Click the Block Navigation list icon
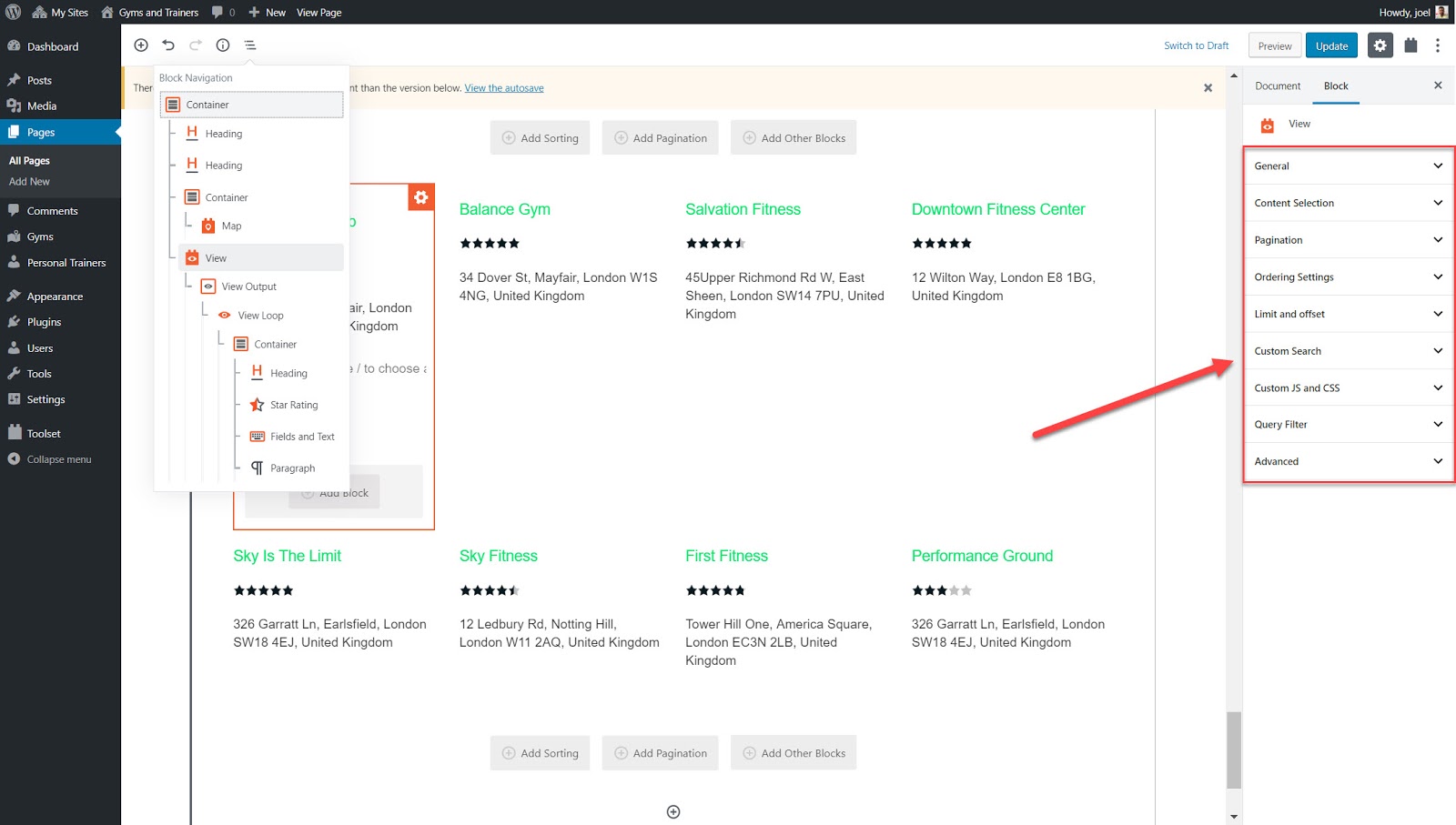Image resolution: width=1456 pixels, height=825 pixels. tap(249, 45)
